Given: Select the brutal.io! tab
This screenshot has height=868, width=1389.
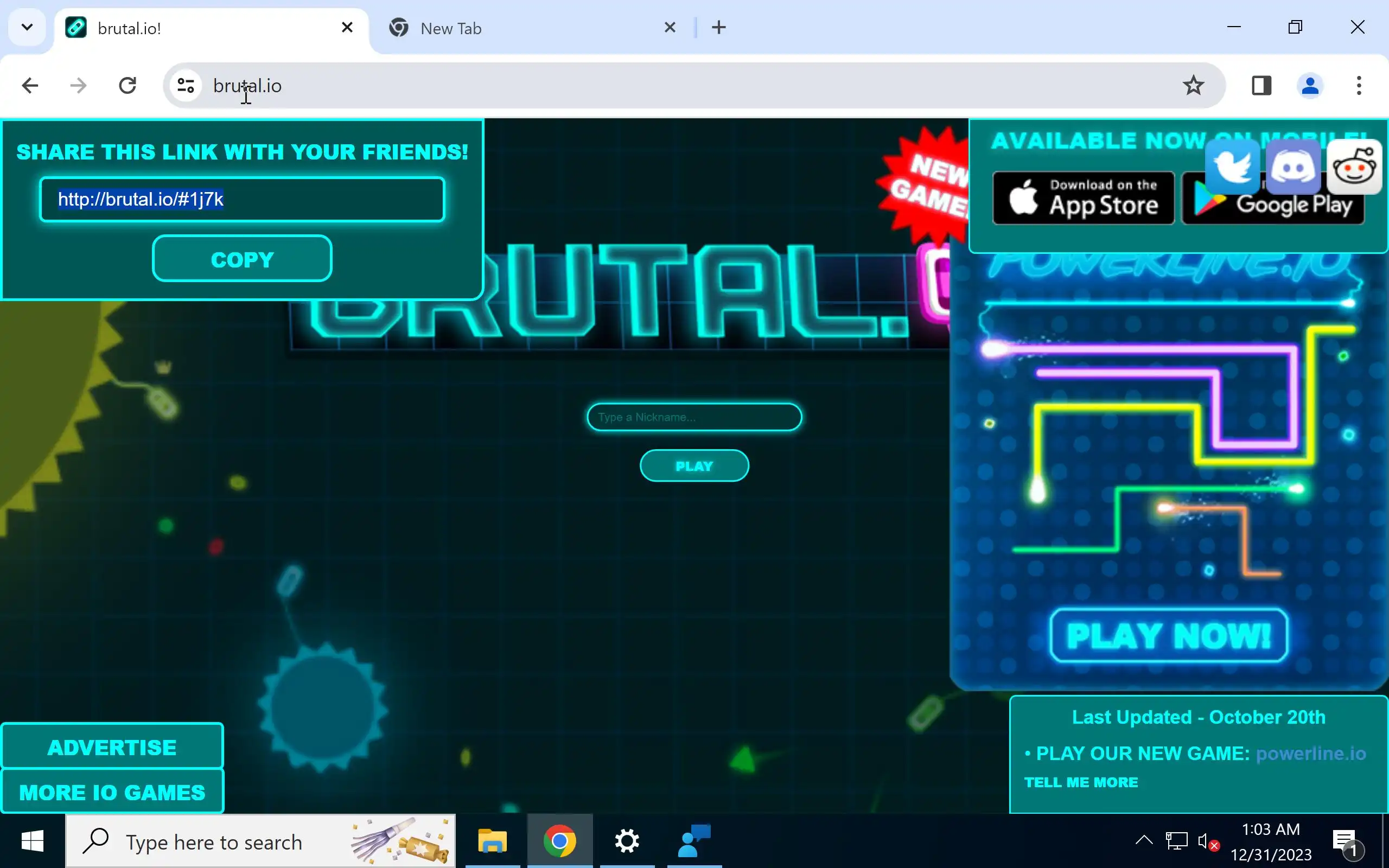Looking at the screenshot, I should (x=129, y=28).
